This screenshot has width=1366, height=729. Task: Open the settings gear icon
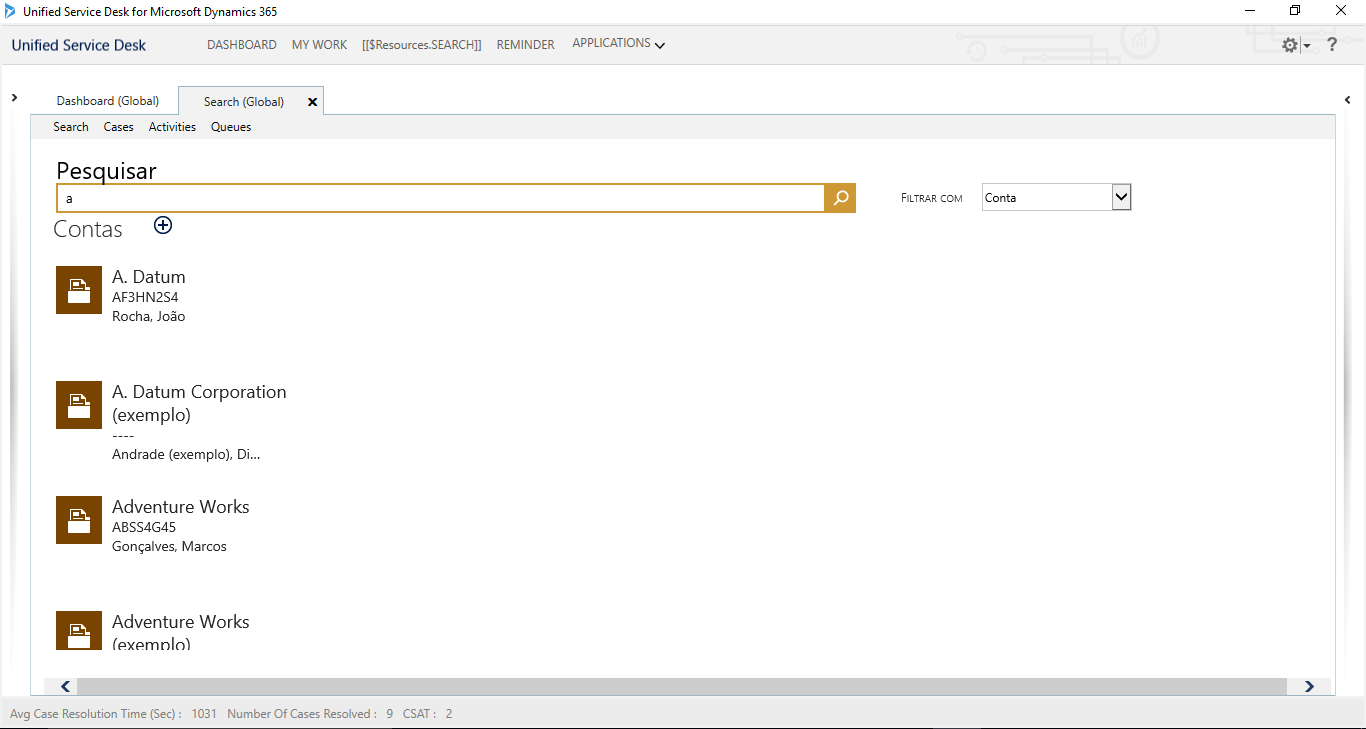click(1290, 46)
